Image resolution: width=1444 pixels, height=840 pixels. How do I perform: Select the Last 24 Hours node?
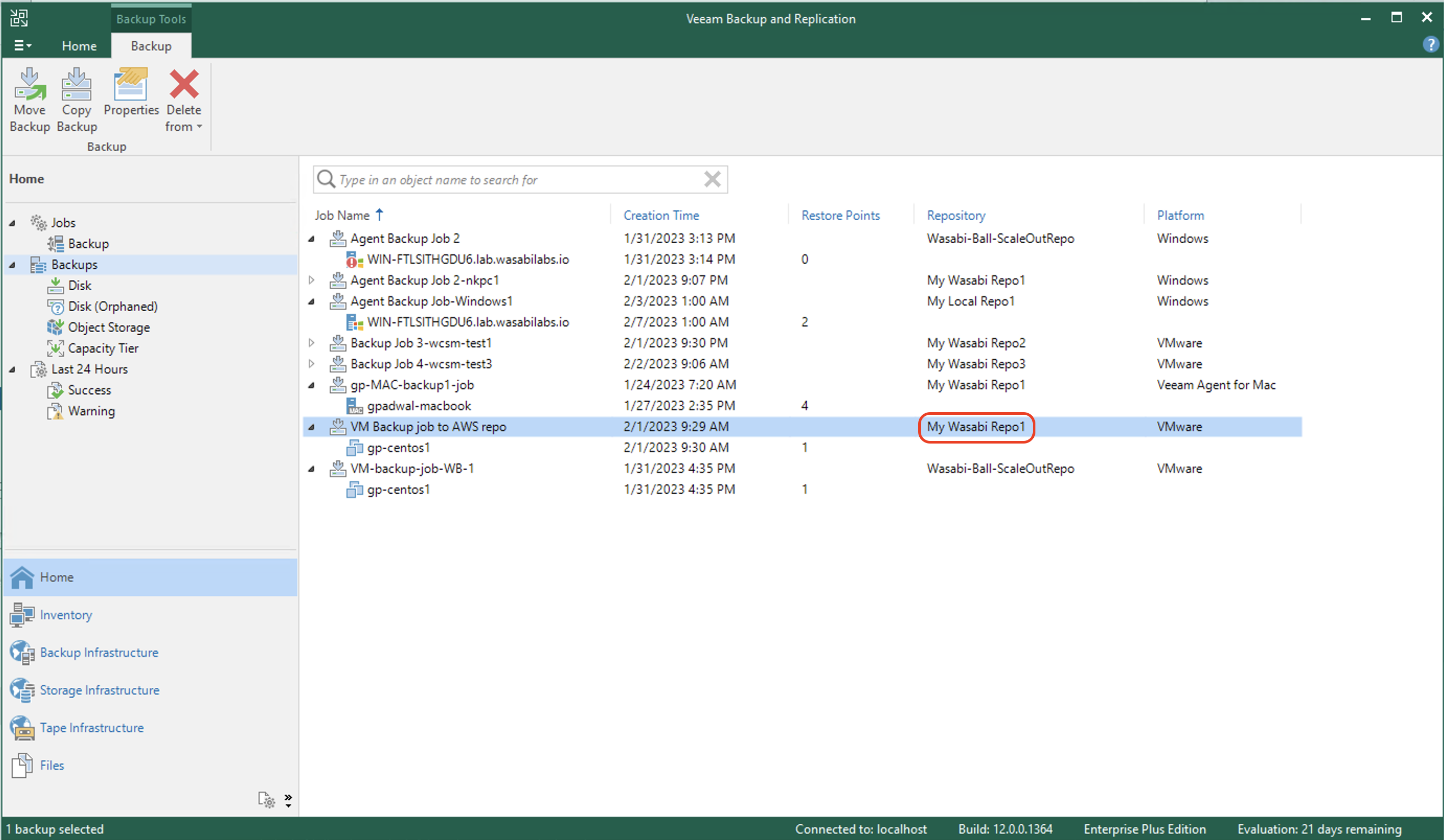[89, 370]
